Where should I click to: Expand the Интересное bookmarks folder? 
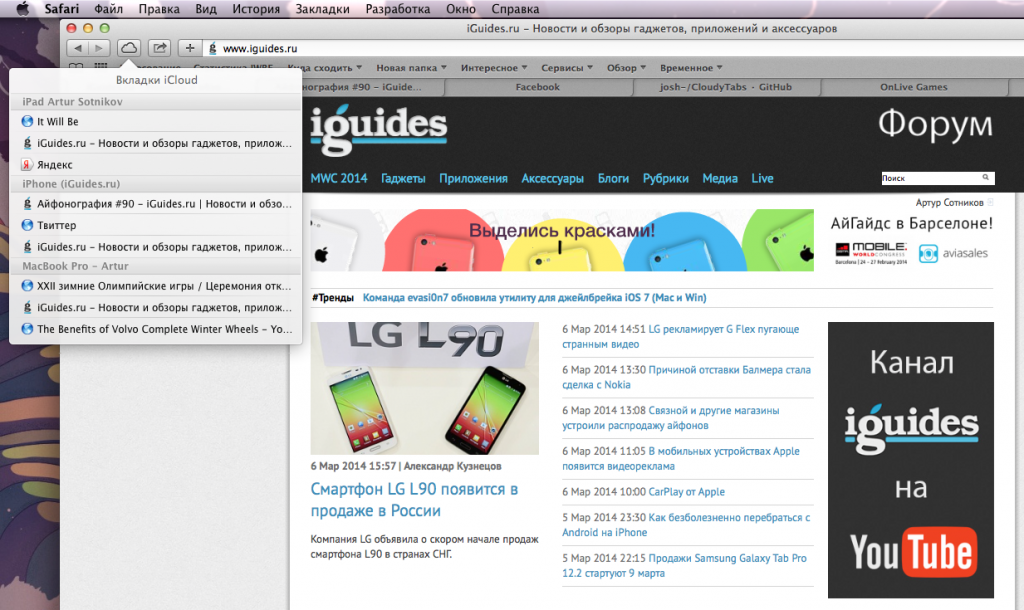coord(494,67)
